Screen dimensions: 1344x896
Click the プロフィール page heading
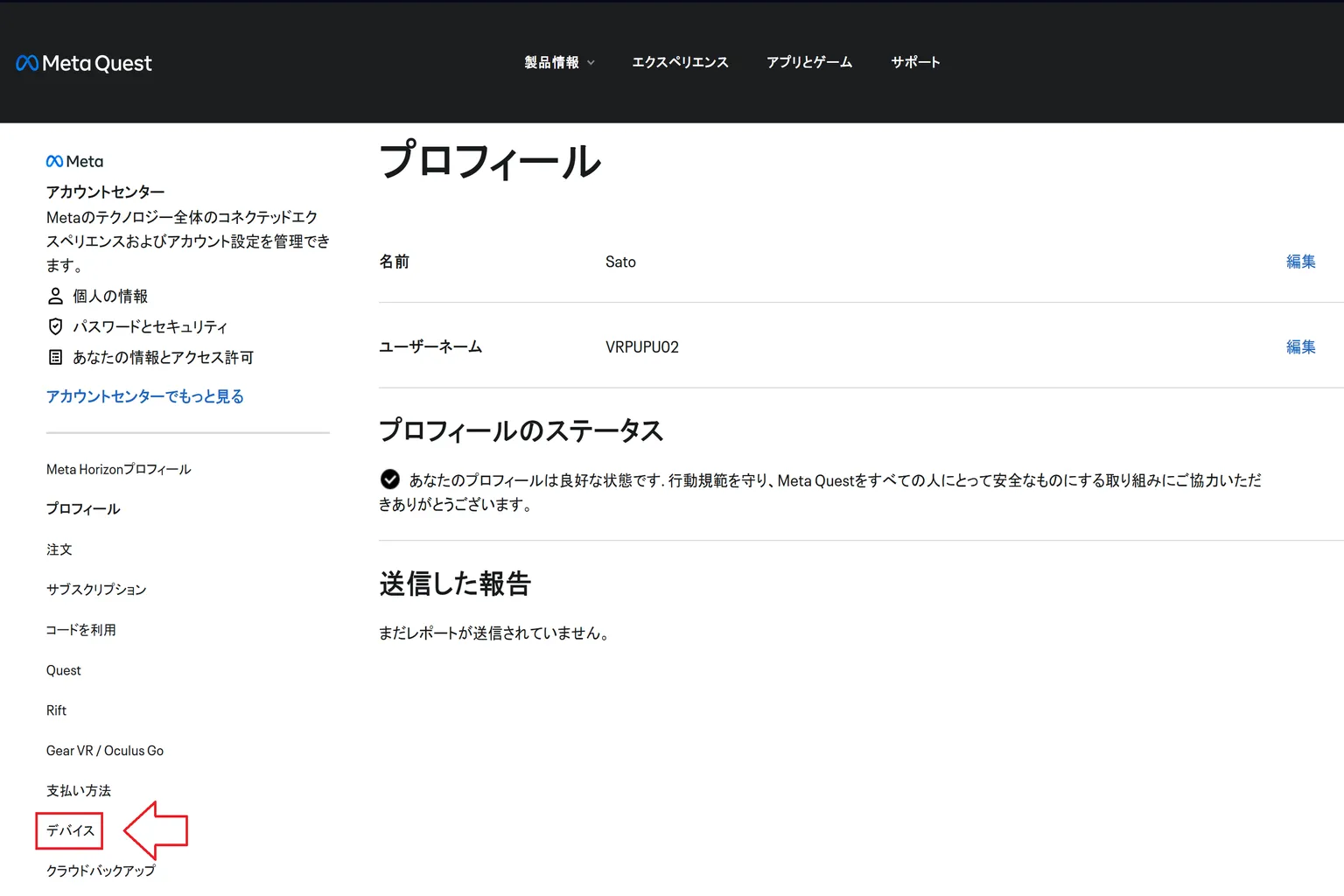coord(490,161)
